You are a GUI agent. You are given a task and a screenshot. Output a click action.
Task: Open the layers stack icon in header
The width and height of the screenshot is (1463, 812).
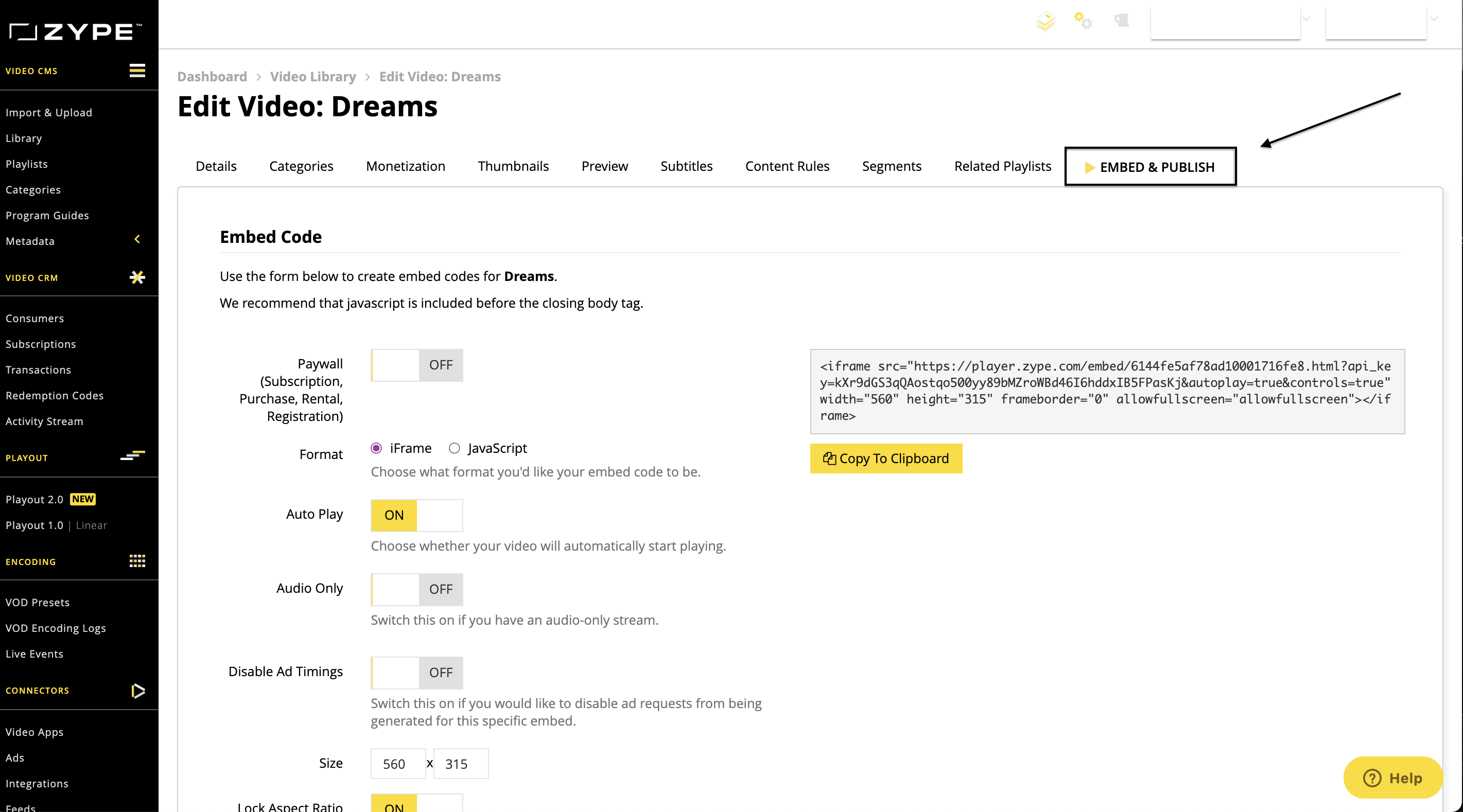(1046, 22)
